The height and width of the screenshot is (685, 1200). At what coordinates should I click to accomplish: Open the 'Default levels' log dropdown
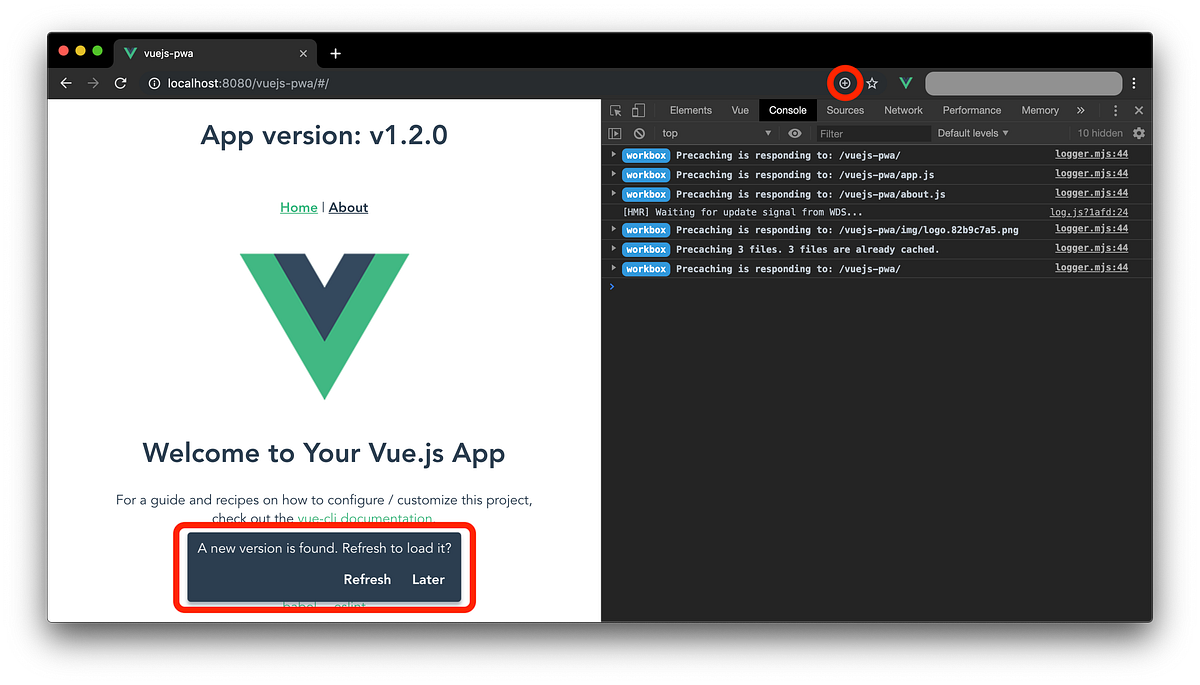tap(971, 132)
